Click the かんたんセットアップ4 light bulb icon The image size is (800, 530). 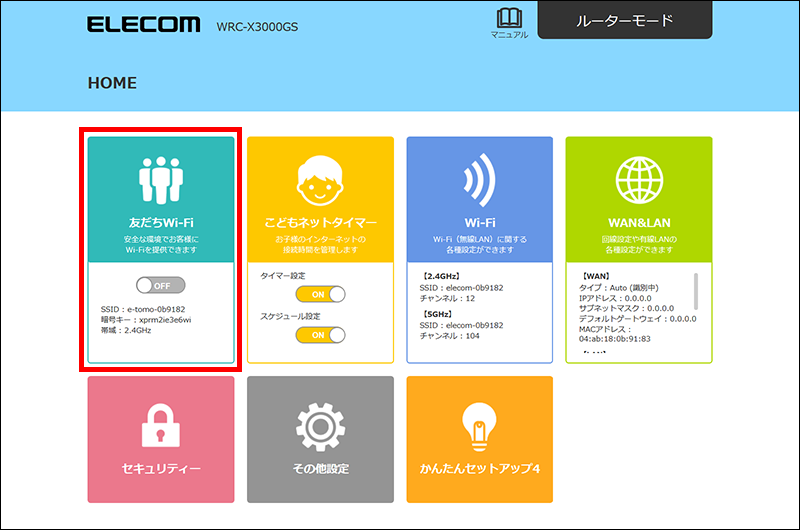click(479, 426)
